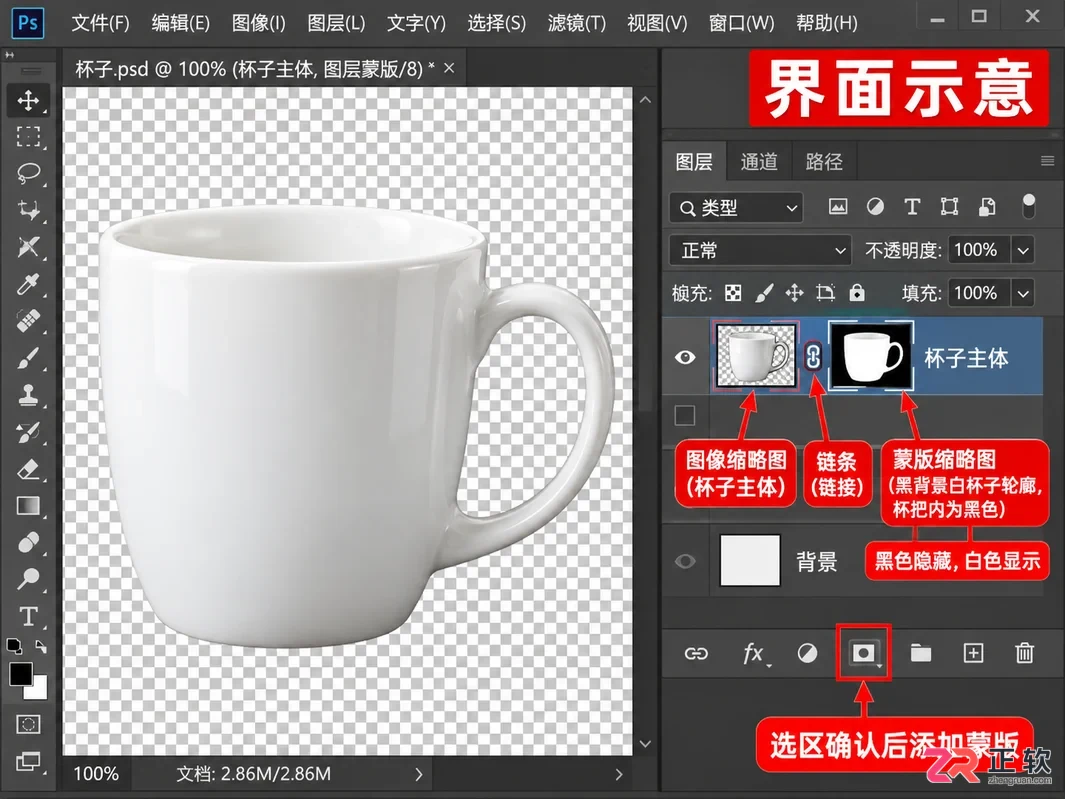Create a new layer
The height and width of the screenshot is (799, 1065).
(973, 653)
